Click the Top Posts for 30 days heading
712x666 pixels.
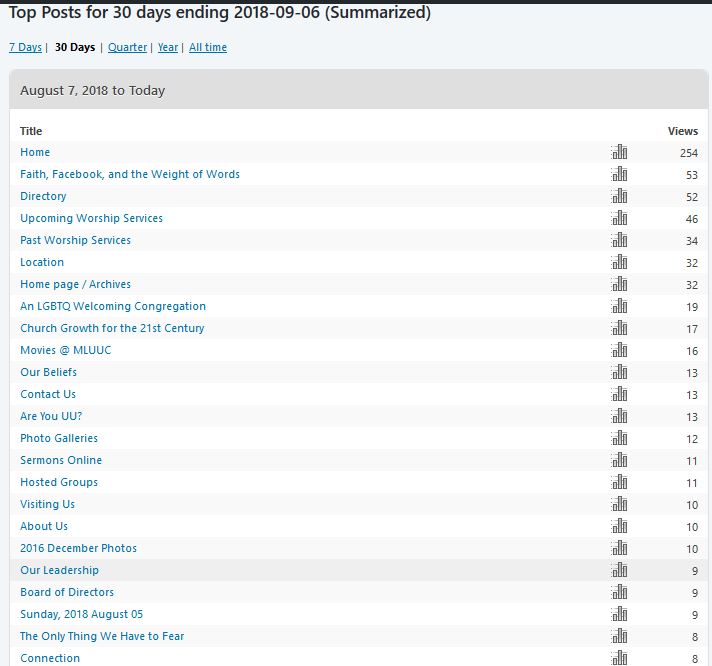[220, 13]
